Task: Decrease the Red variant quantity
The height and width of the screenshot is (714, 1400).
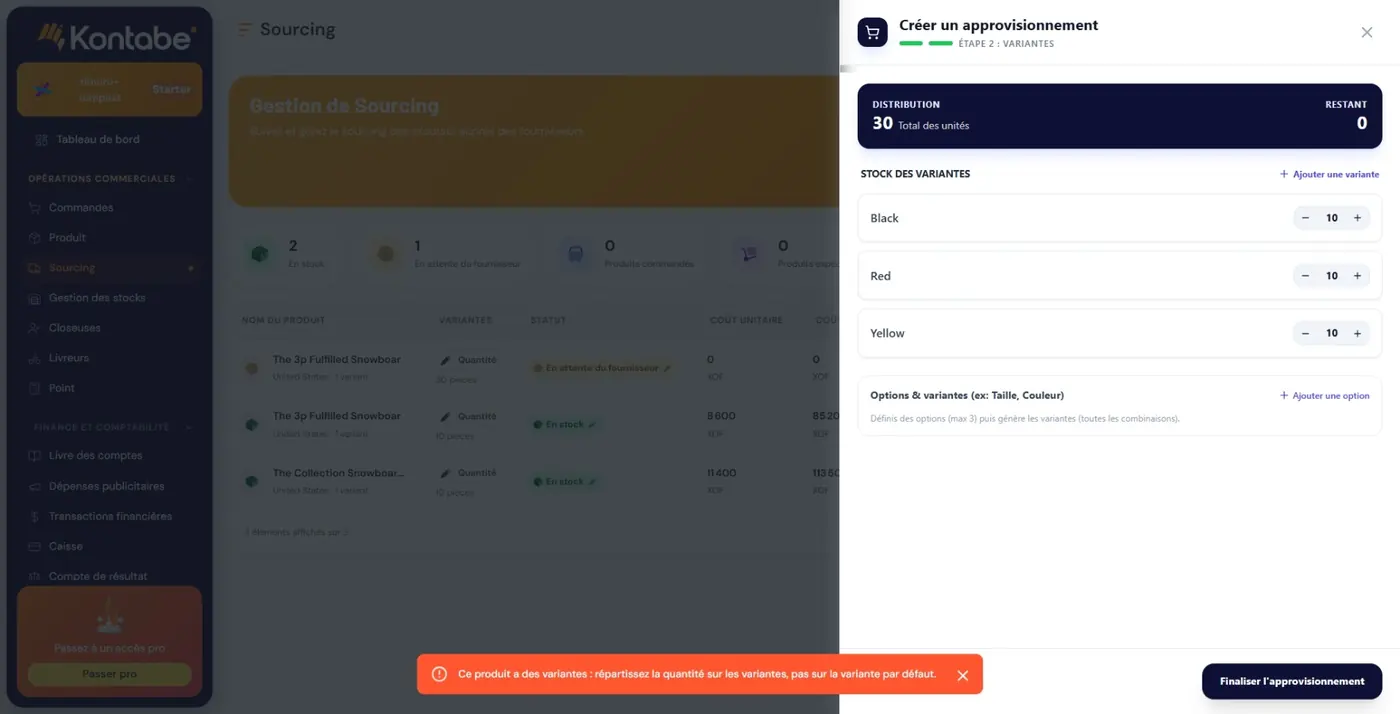Action: (x=1305, y=276)
